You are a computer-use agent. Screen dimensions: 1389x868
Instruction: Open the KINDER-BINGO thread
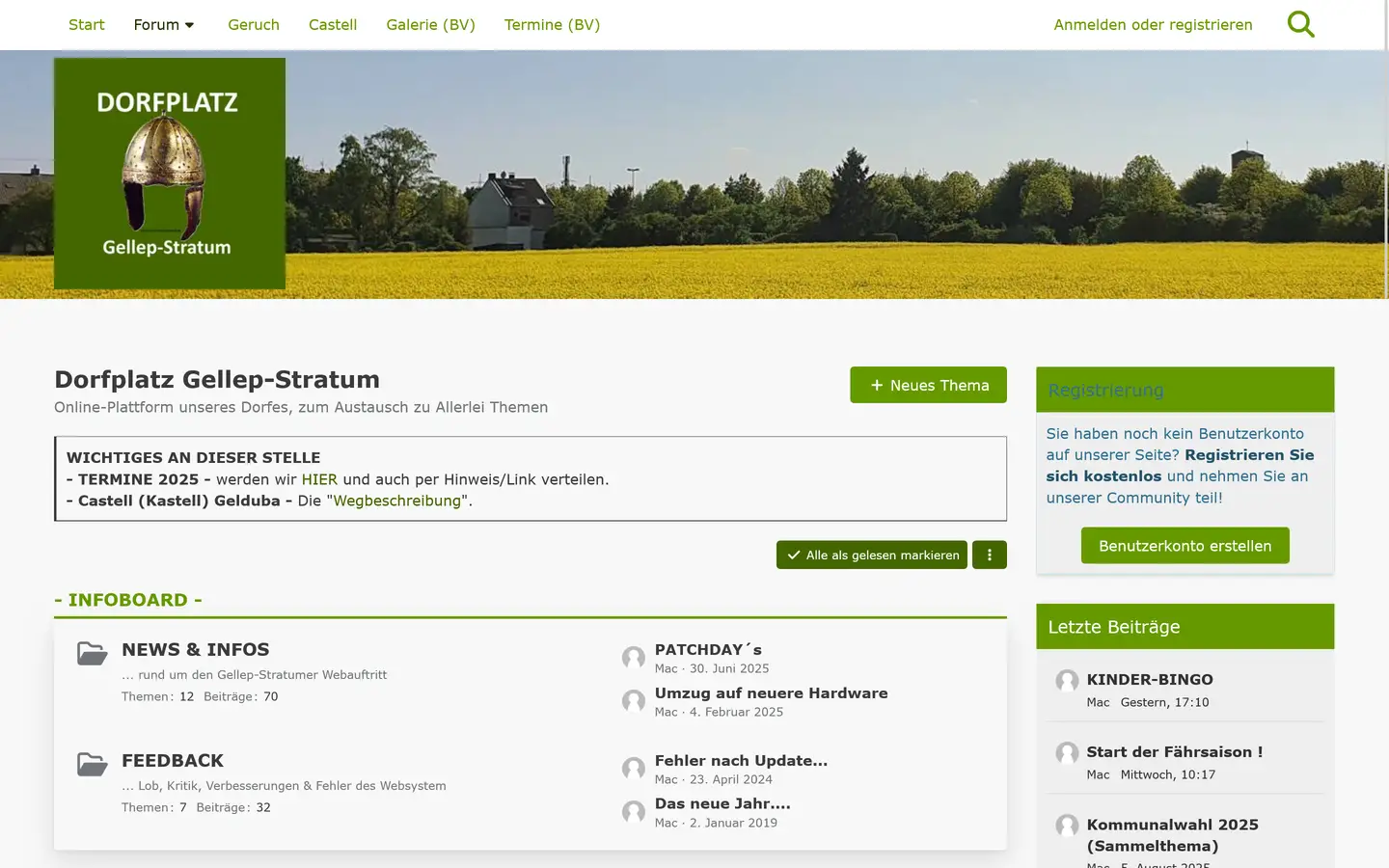click(1149, 679)
